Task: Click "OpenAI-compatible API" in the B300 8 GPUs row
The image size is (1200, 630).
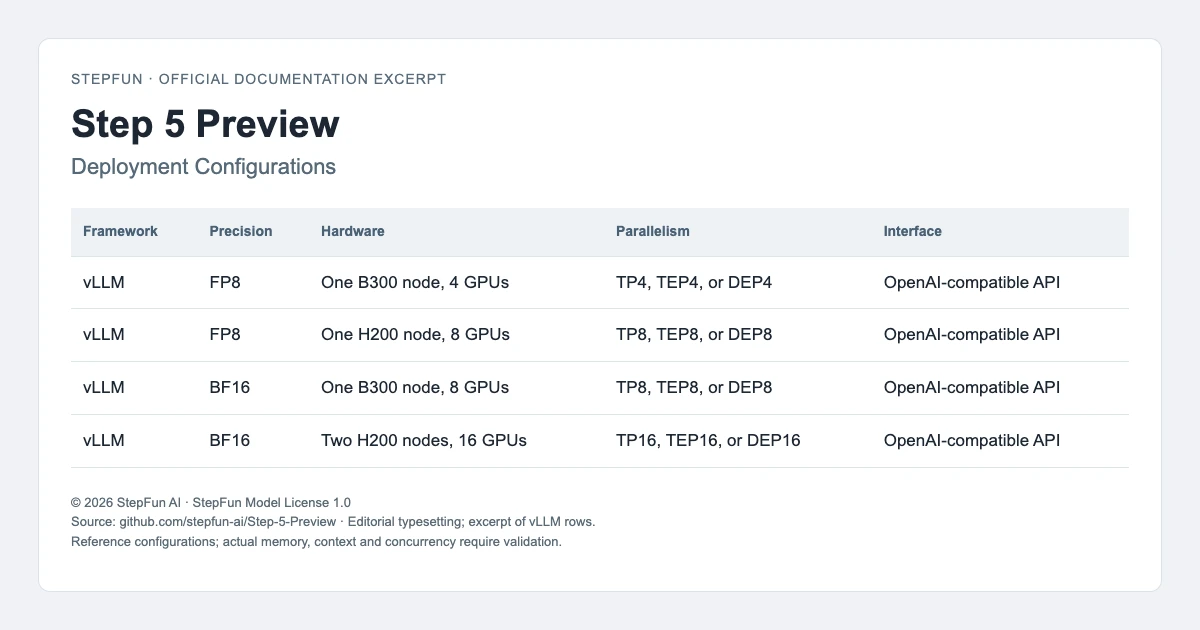Action: (x=972, y=388)
